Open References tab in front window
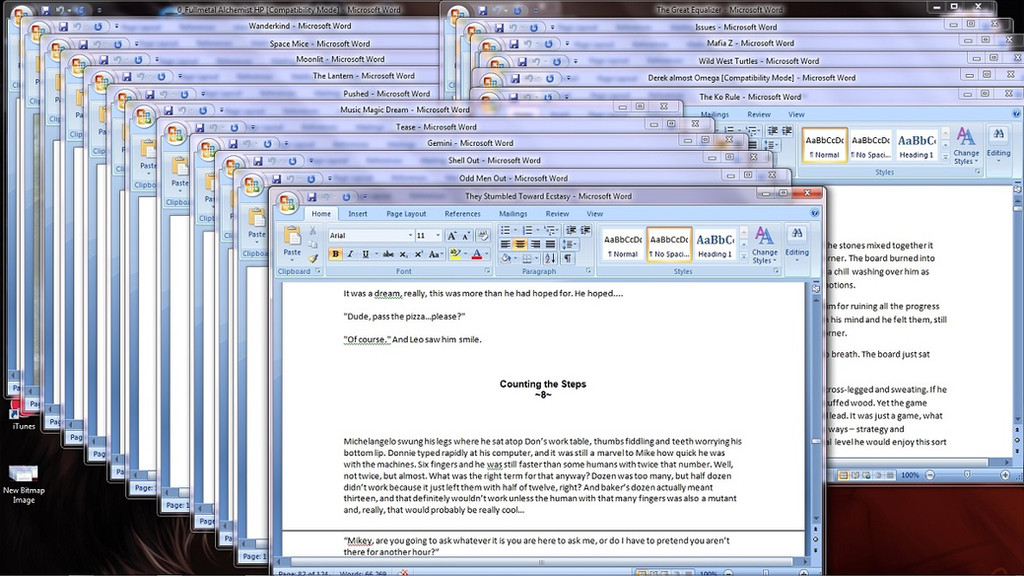1024x576 pixels. pyautogui.click(x=462, y=214)
